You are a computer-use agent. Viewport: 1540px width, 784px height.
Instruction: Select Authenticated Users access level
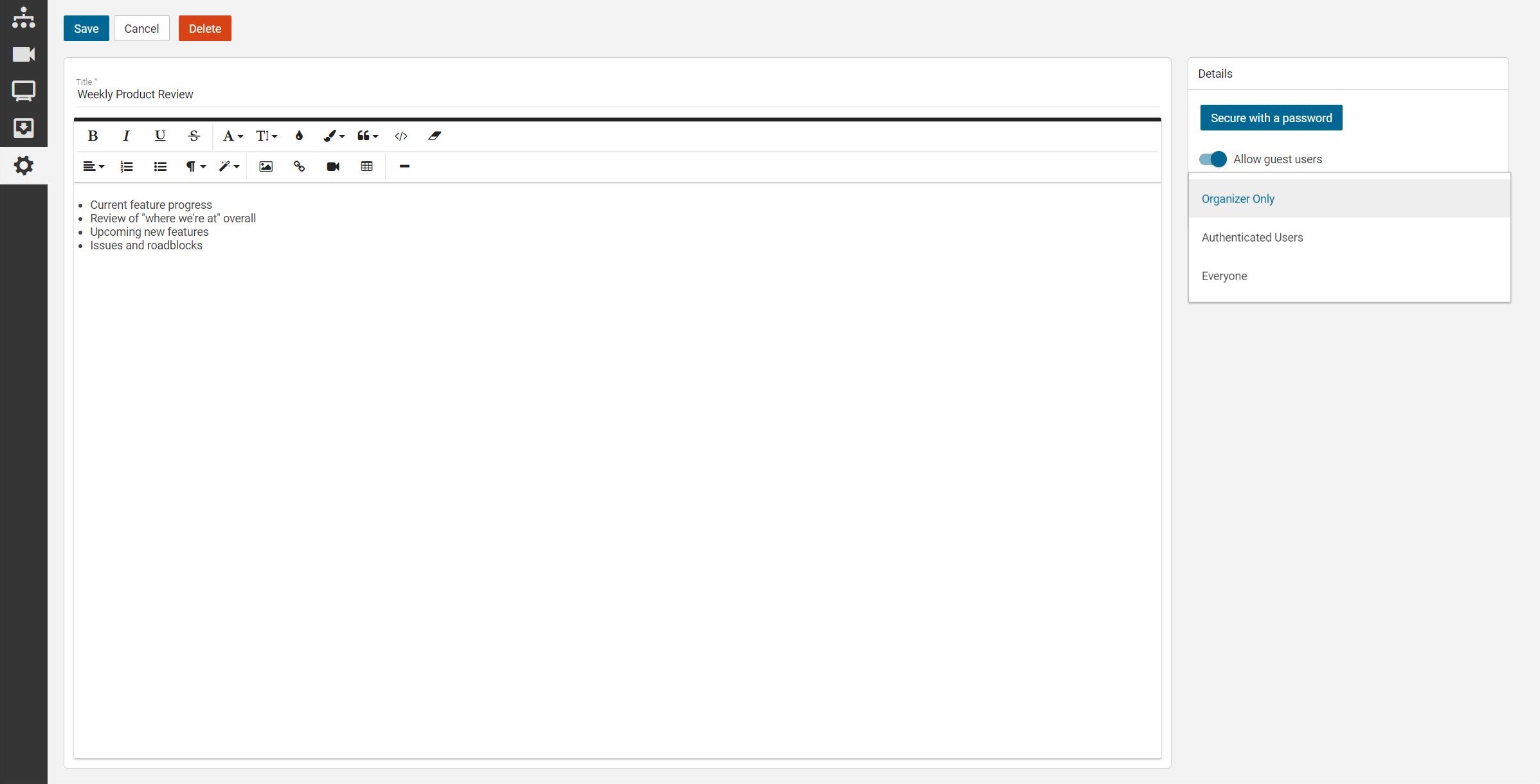pyautogui.click(x=1252, y=237)
